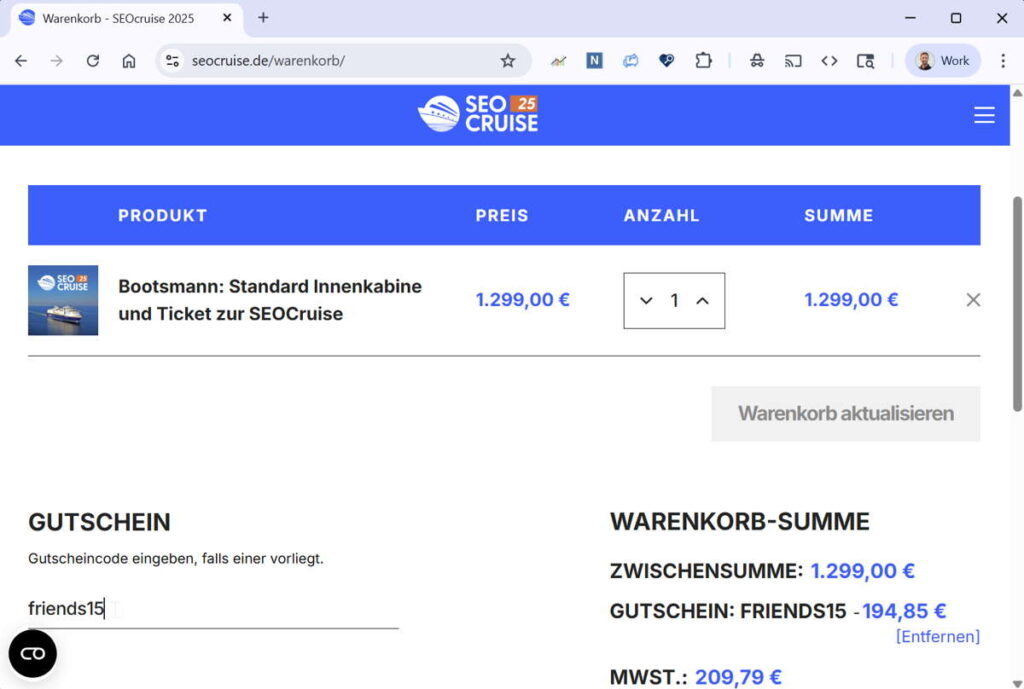1024x689 pixels.
Task: Maximize the browser window
Action: click(x=955, y=18)
